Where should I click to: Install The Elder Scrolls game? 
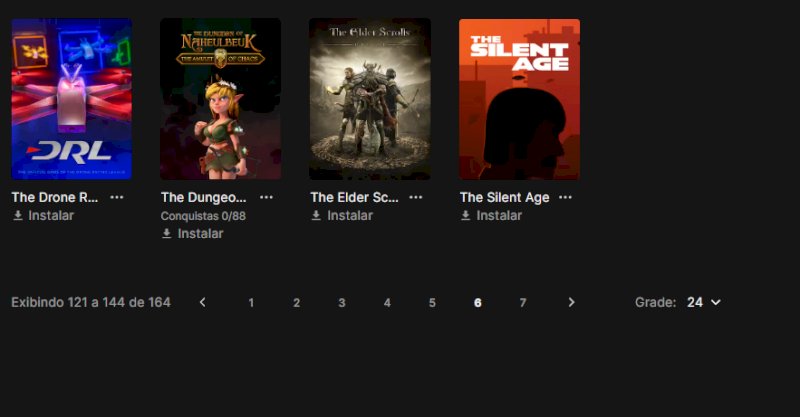[342, 215]
